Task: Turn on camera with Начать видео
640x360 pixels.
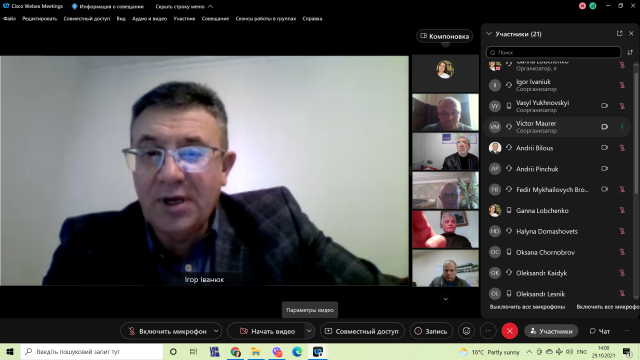Action: (x=267, y=331)
